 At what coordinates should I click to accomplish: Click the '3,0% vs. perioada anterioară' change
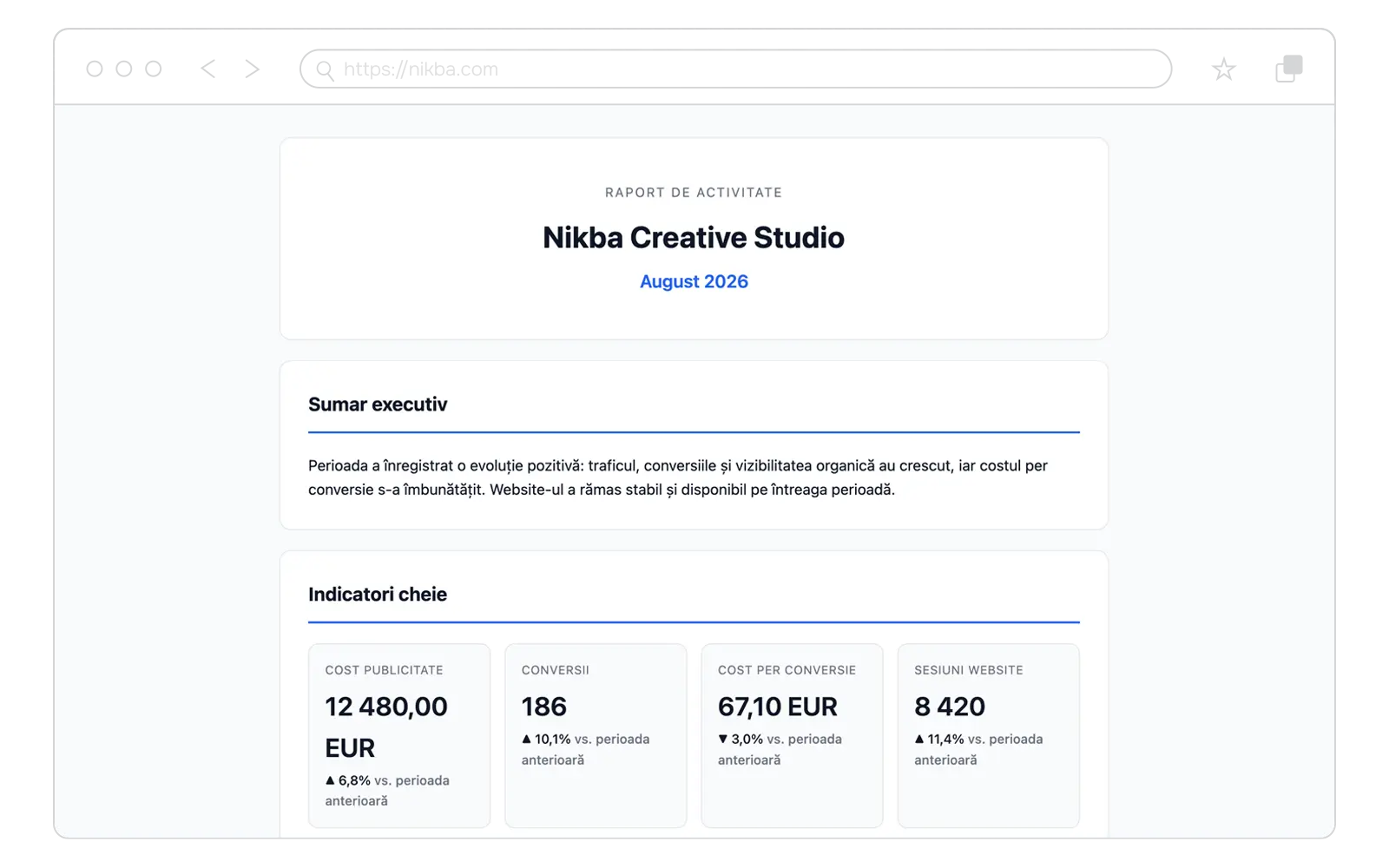click(x=780, y=749)
